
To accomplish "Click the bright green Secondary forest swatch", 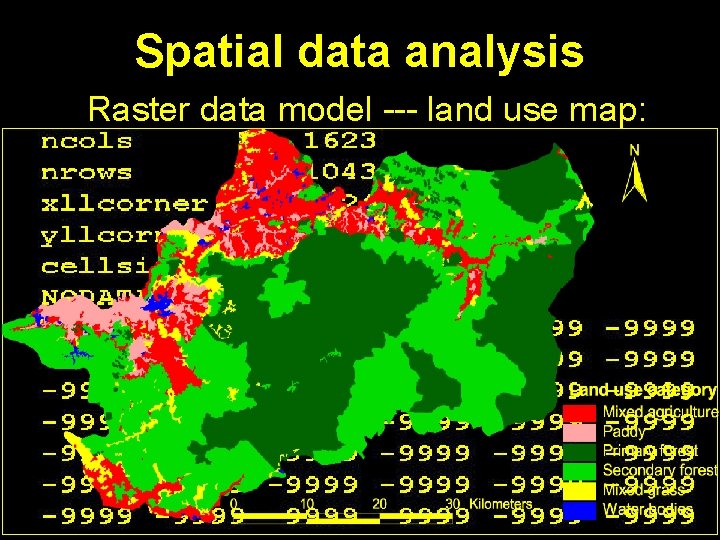I will pyautogui.click(x=579, y=471).
